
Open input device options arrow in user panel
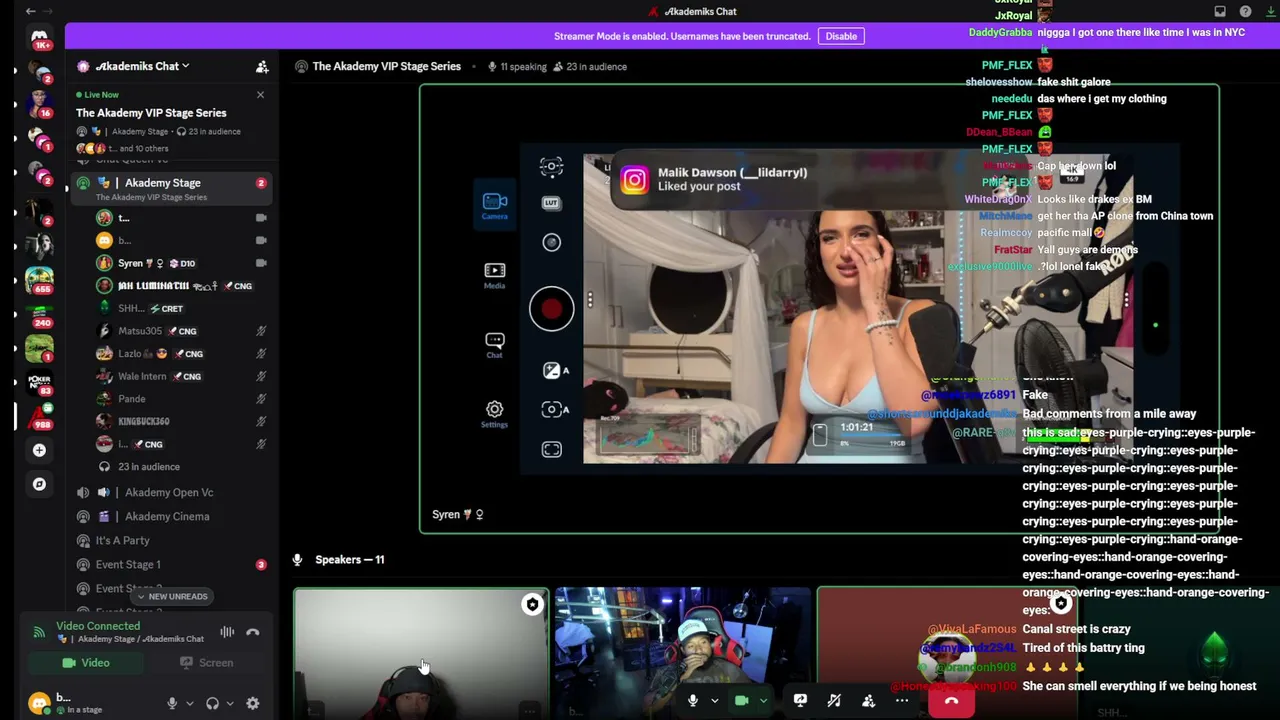[189, 704]
